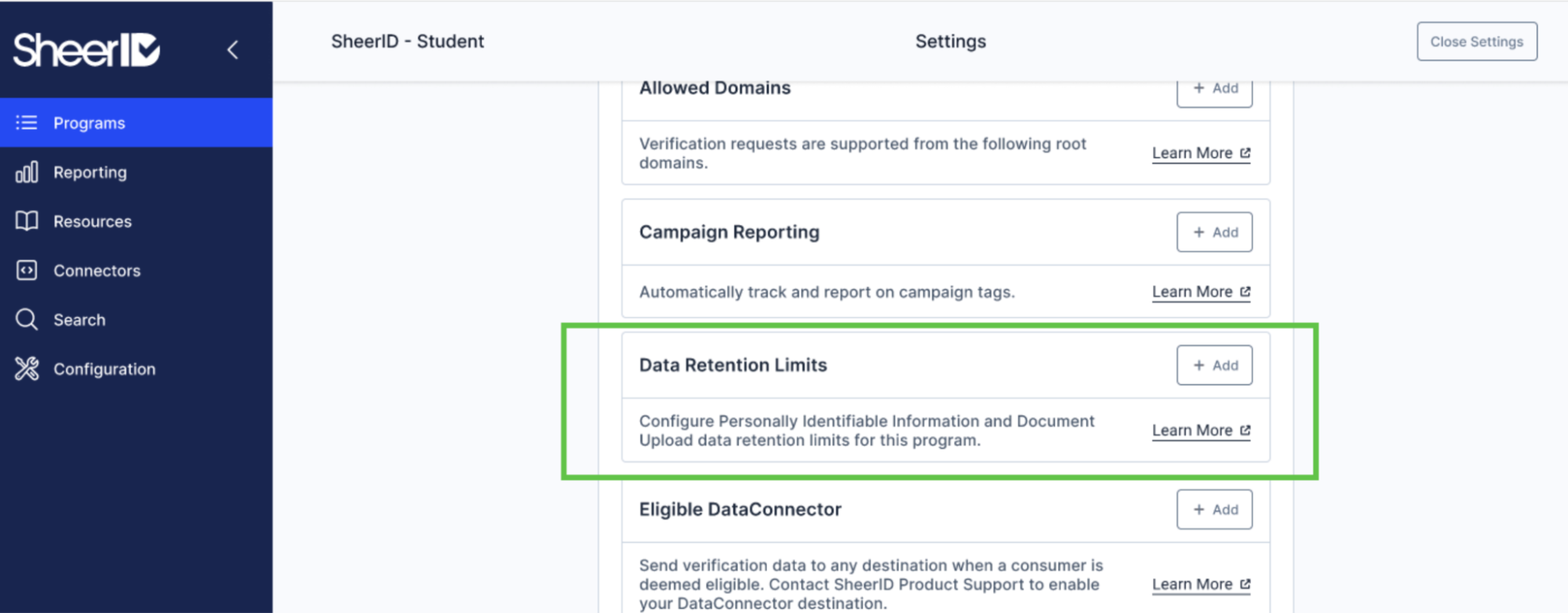Click the Close Settings button

point(1477,42)
